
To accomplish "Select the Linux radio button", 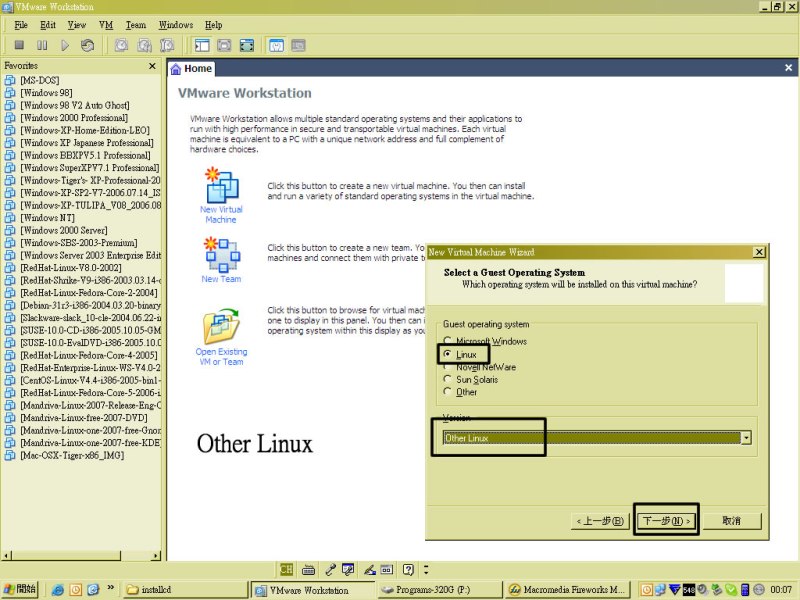I will point(447,354).
